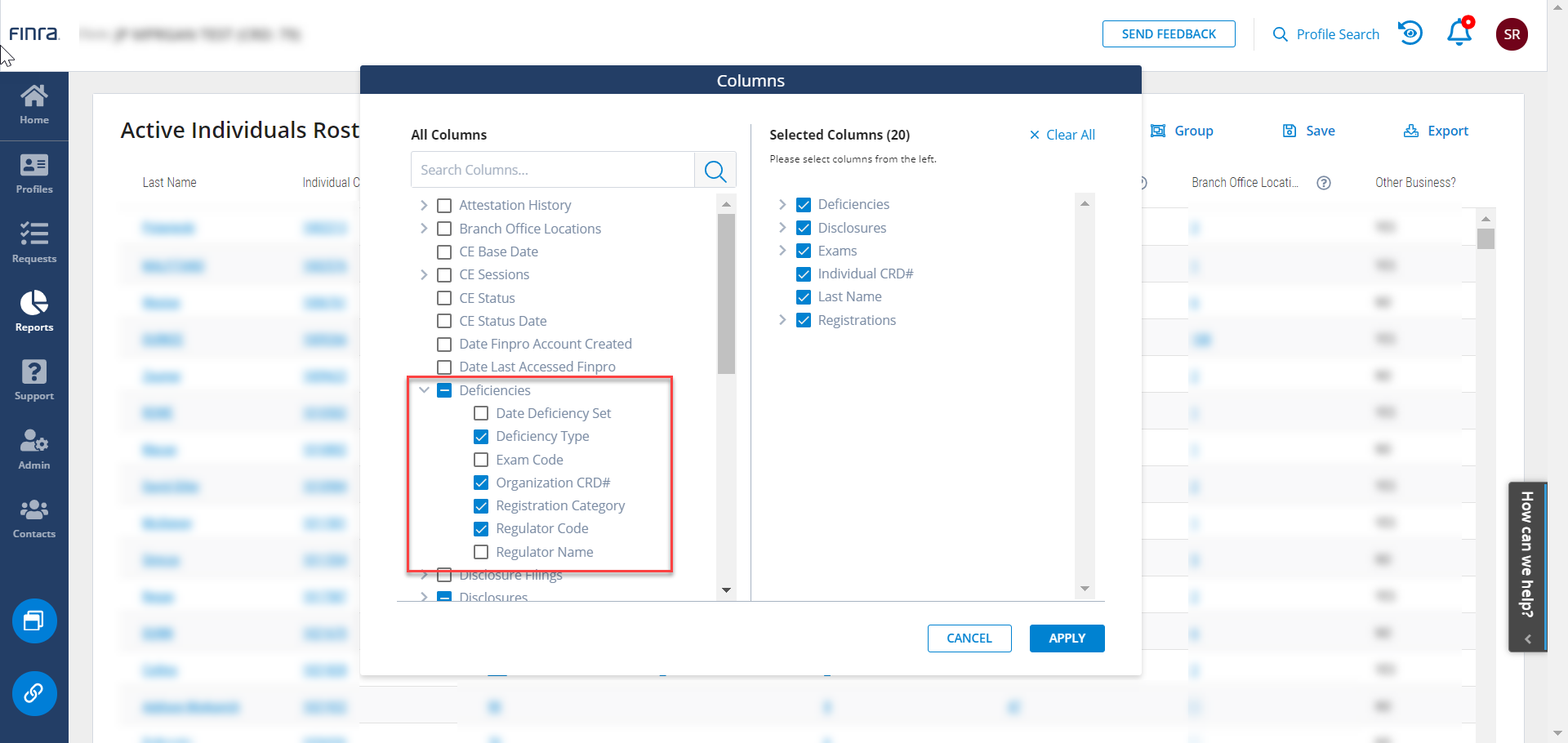Click the All Columns list scrollbar down arrow
Image resolution: width=1568 pixels, height=743 pixels.
click(726, 590)
